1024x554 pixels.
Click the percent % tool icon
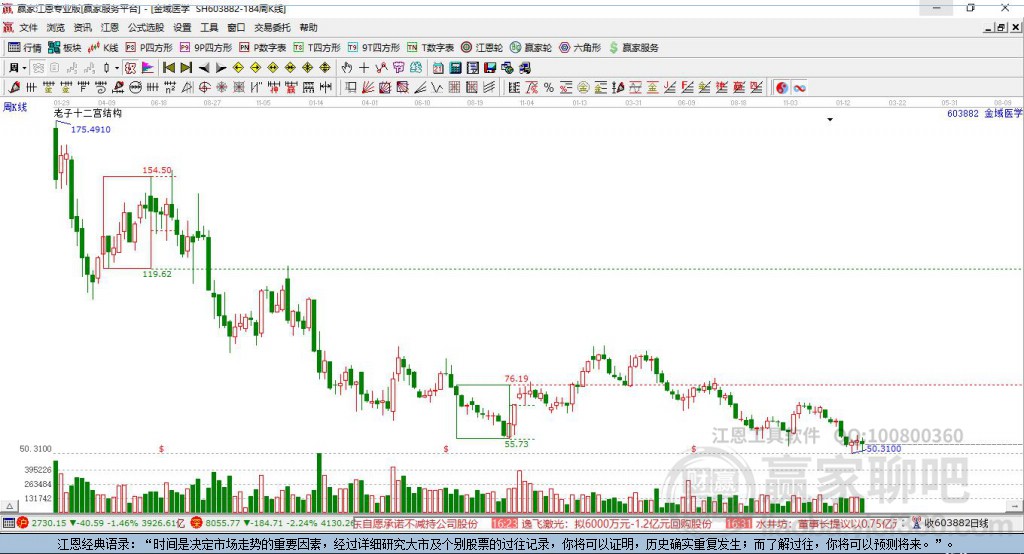click(549, 88)
